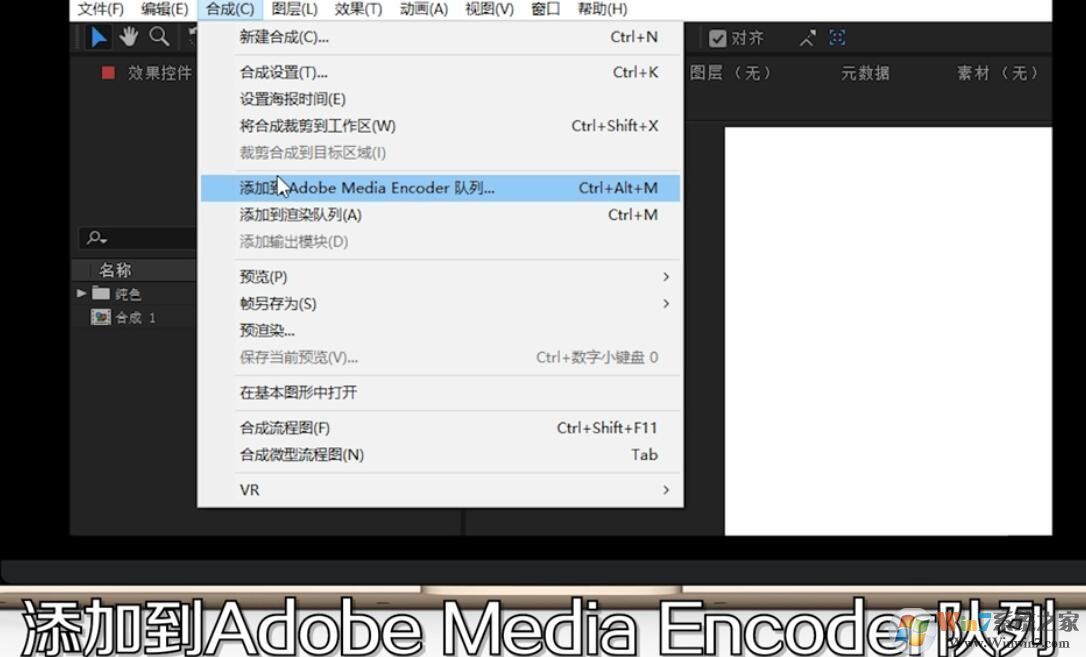1086x657 pixels.
Task: Click the mask visibility icon beside 对齐
Action: click(837, 37)
